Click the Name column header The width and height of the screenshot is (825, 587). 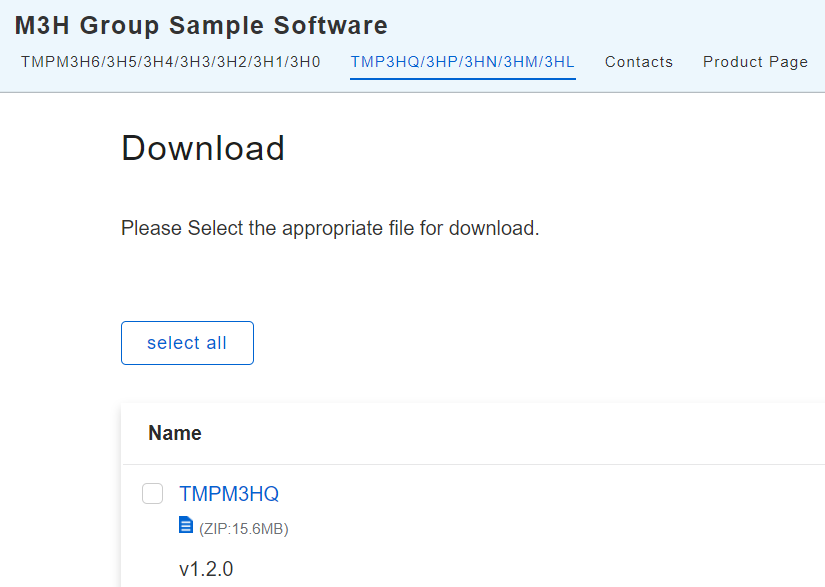pos(175,433)
